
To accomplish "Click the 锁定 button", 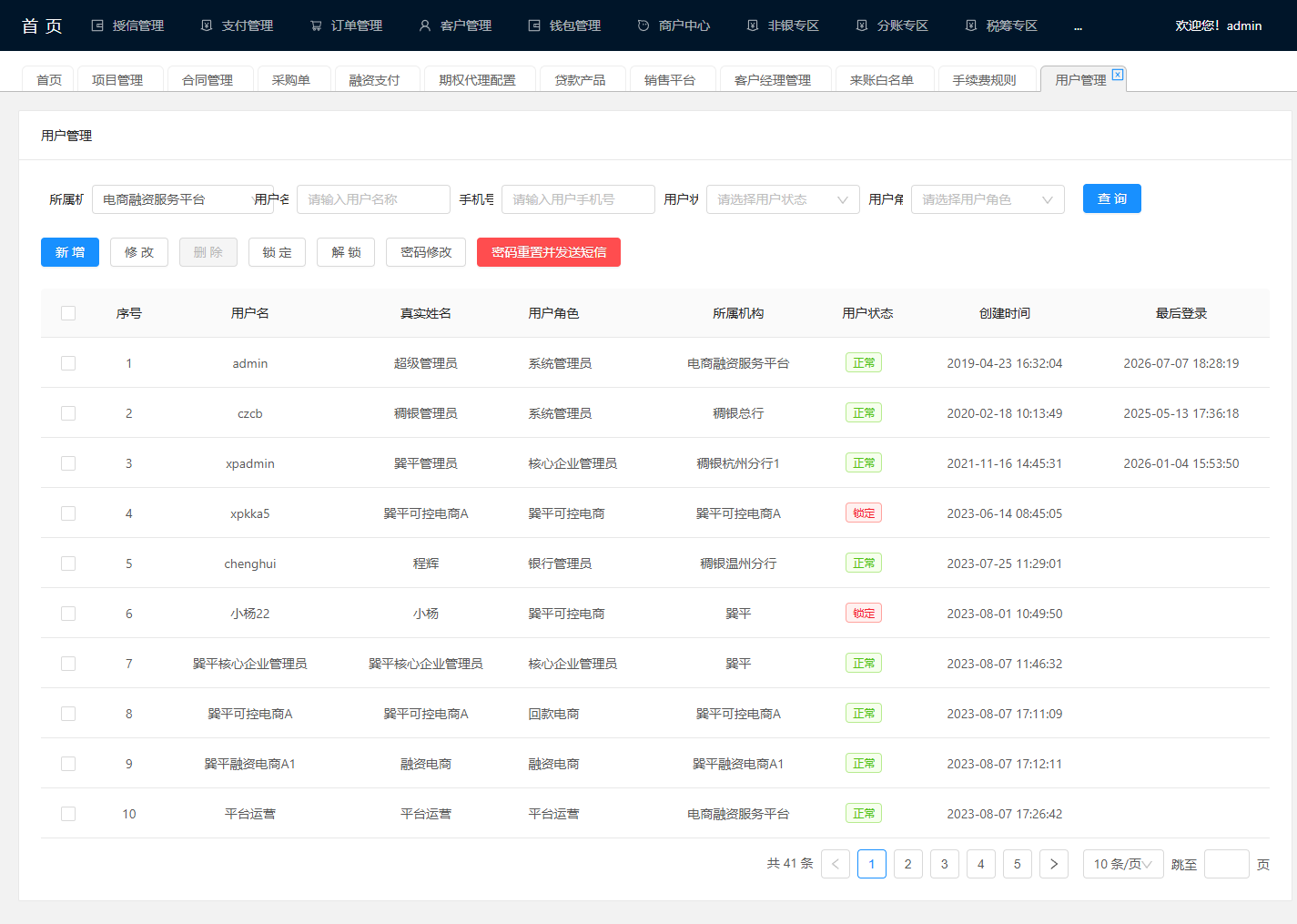I will 278,252.
